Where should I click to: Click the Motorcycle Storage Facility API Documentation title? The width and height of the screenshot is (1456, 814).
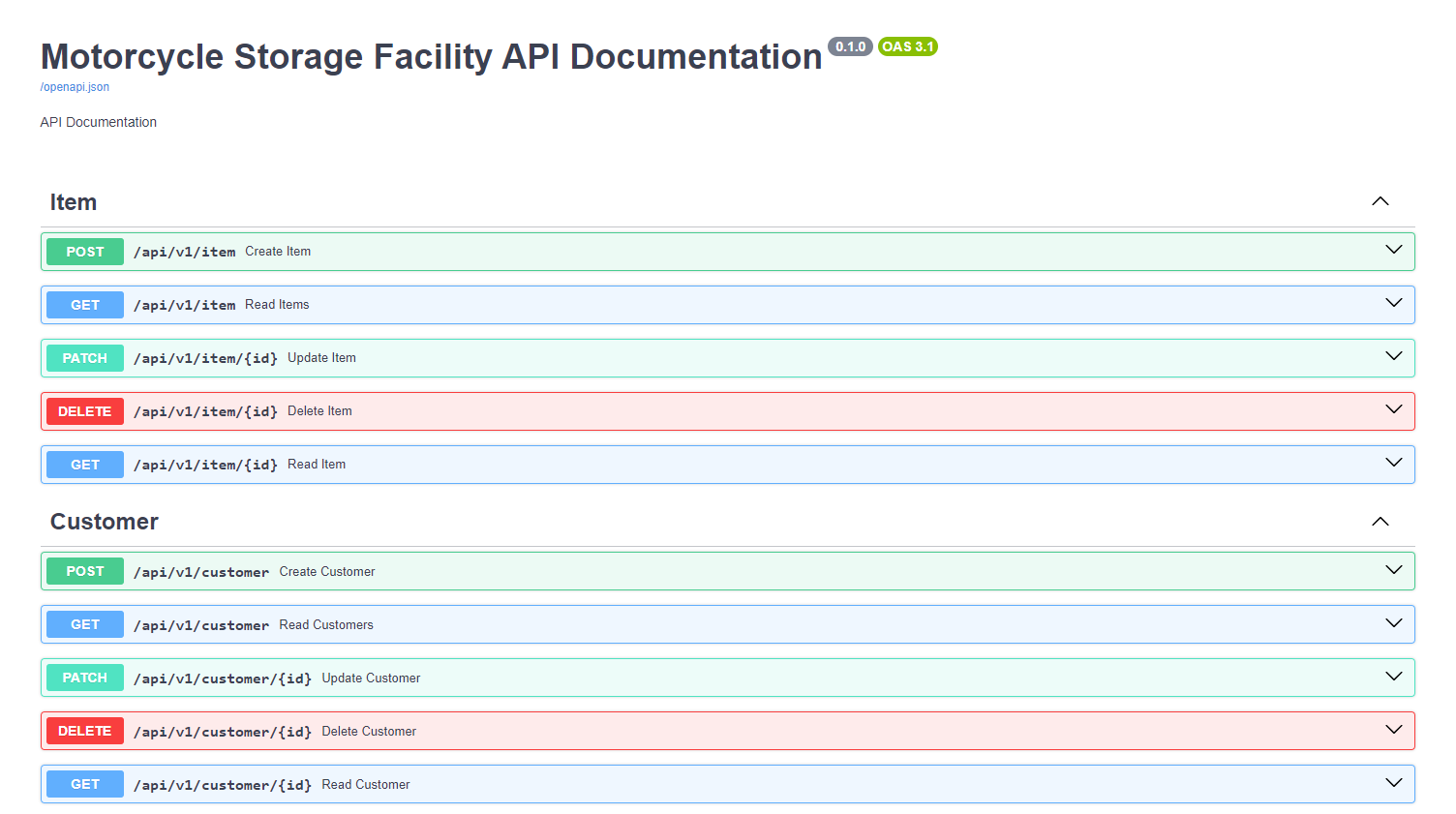(432, 57)
